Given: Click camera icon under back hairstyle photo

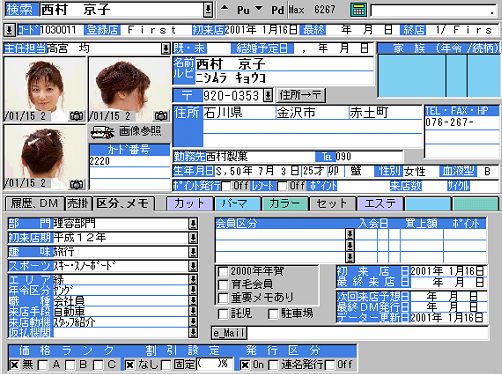Looking at the screenshot, I should click(76, 184).
